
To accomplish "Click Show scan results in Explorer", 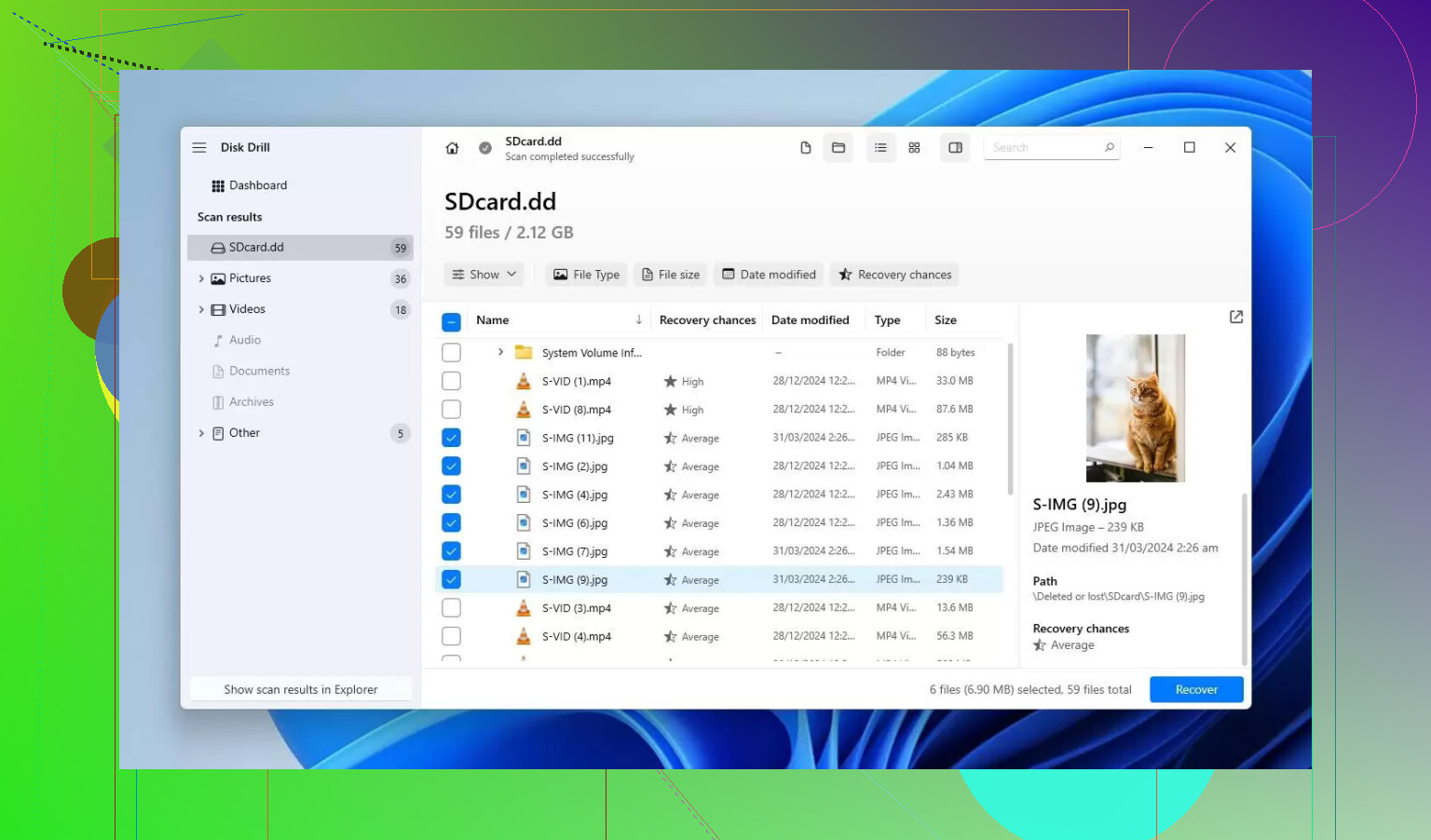I will coord(300,690).
